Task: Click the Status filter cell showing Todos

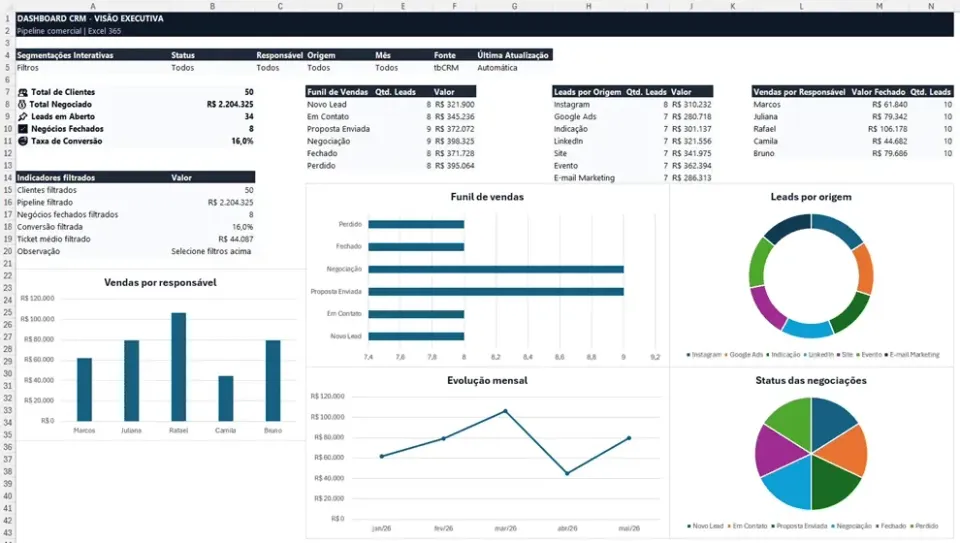Action: pyautogui.click(x=182, y=68)
